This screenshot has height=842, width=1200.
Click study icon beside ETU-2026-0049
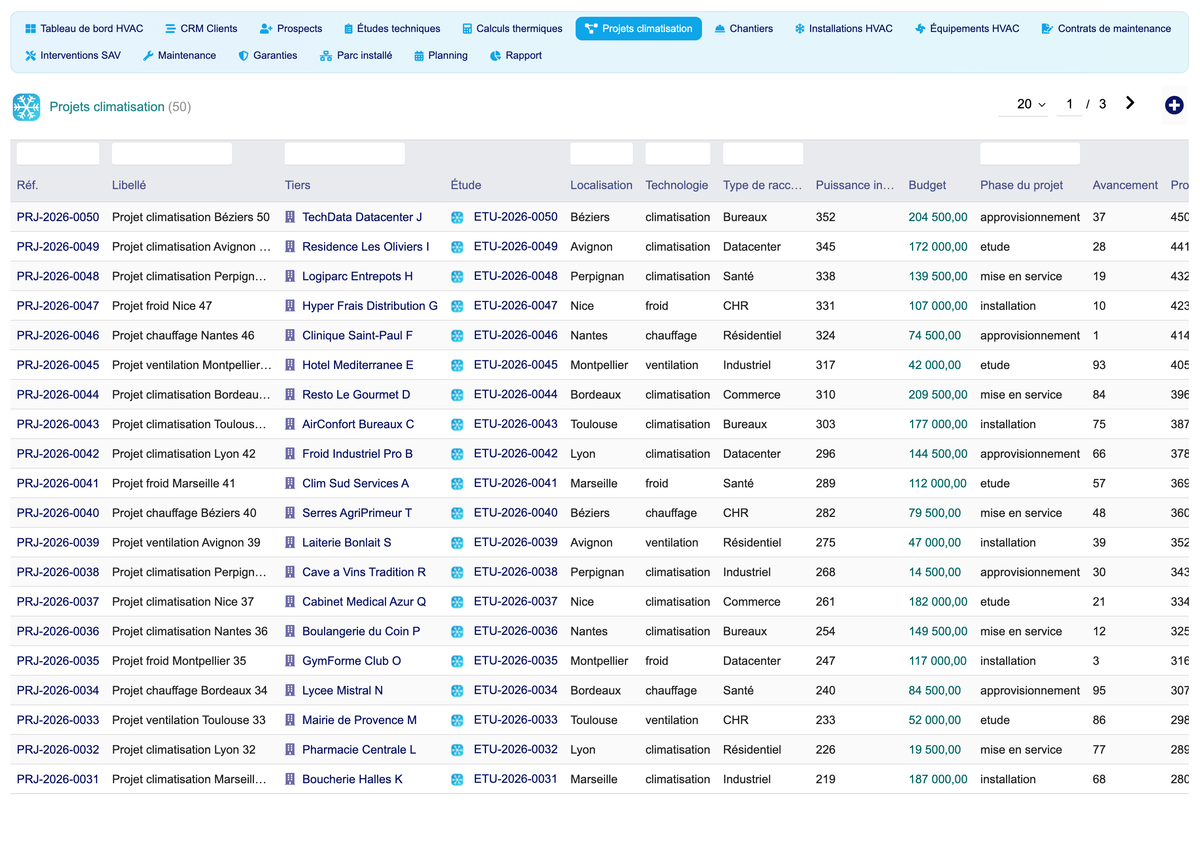[457, 247]
